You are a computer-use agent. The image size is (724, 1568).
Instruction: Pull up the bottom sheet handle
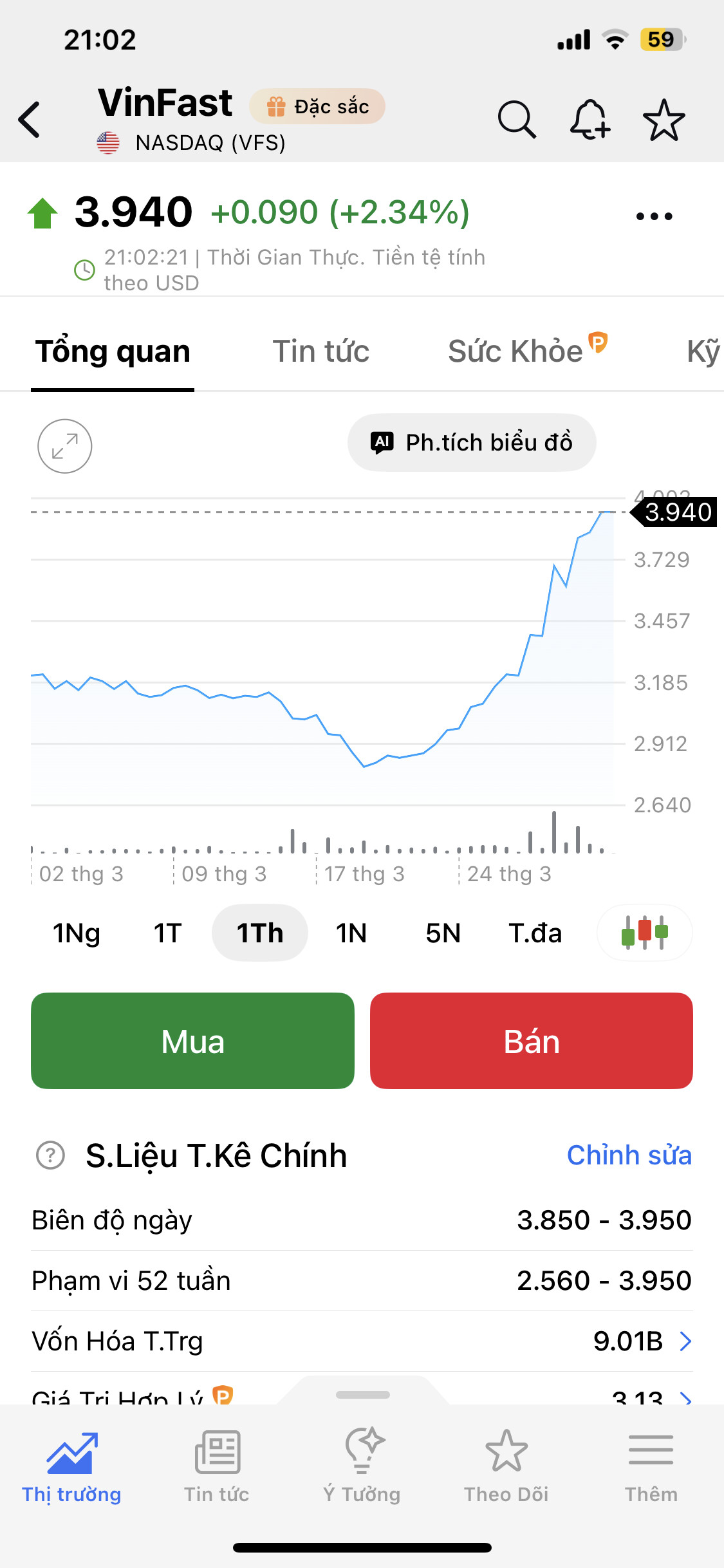(362, 1394)
